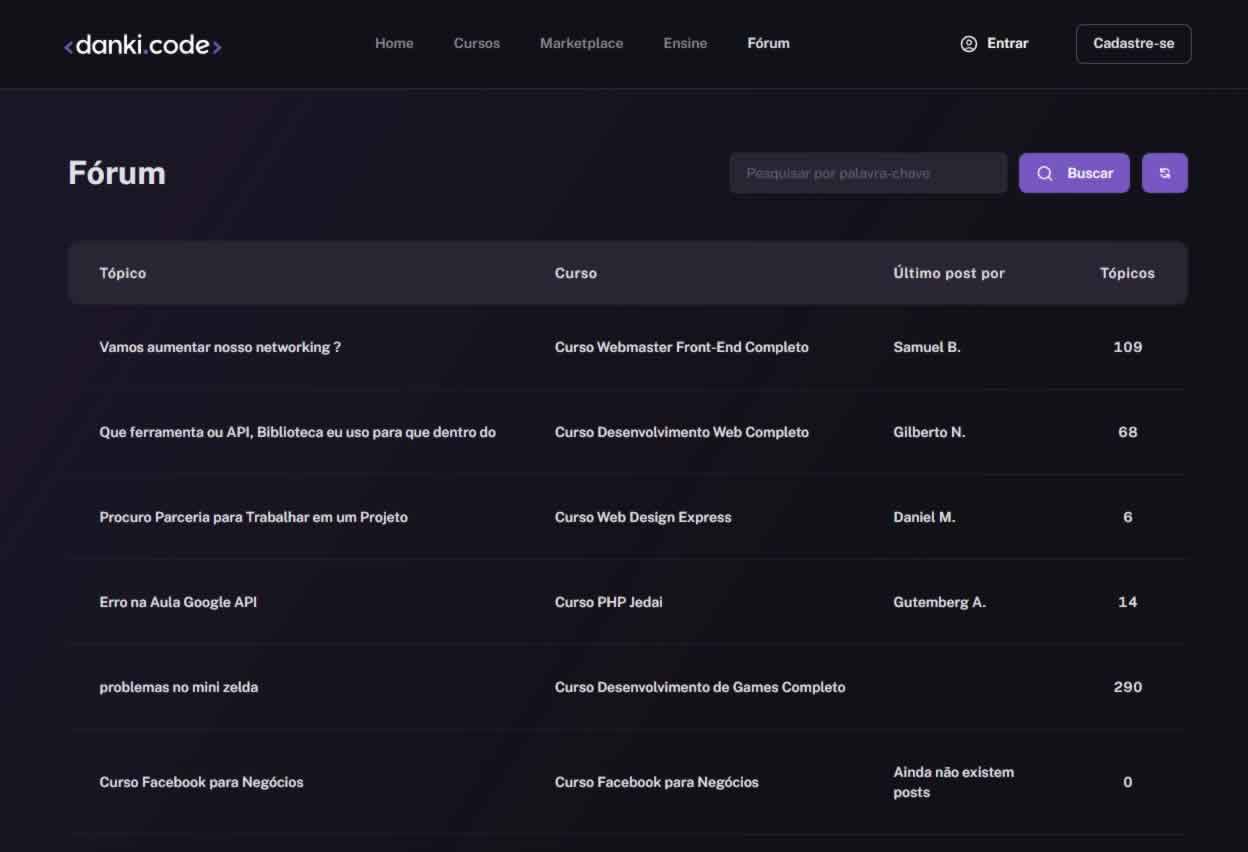Image resolution: width=1248 pixels, height=852 pixels.
Task: Open the 'Que ferramenta ou API' topic
Action: click(x=297, y=432)
